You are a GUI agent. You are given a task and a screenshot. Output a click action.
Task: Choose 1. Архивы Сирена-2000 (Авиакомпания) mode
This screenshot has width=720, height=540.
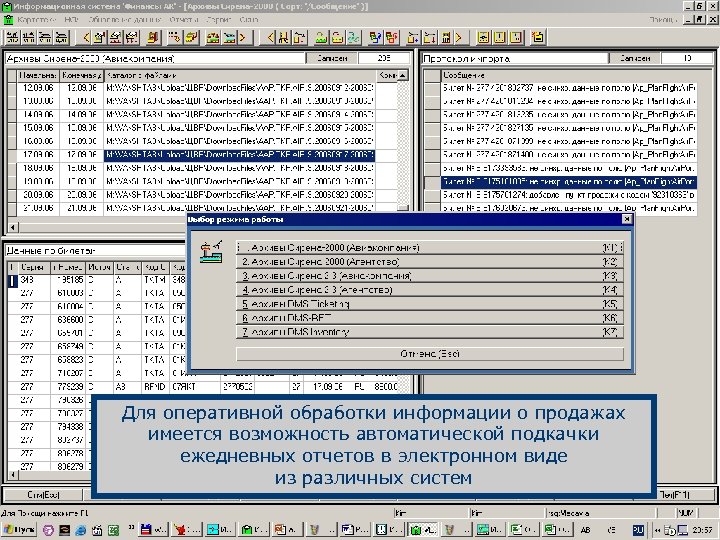[x=429, y=248]
